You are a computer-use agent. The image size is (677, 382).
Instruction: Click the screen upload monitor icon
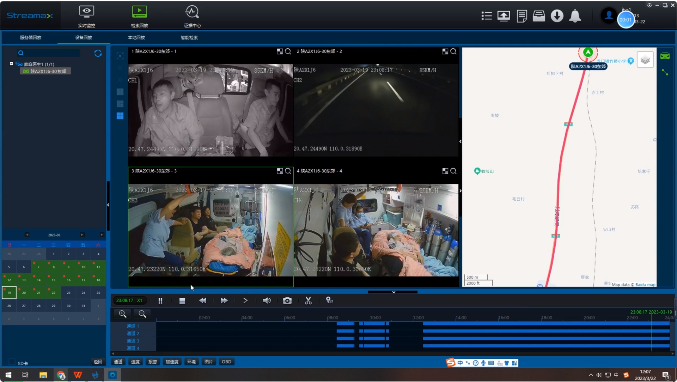tap(503, 16)
